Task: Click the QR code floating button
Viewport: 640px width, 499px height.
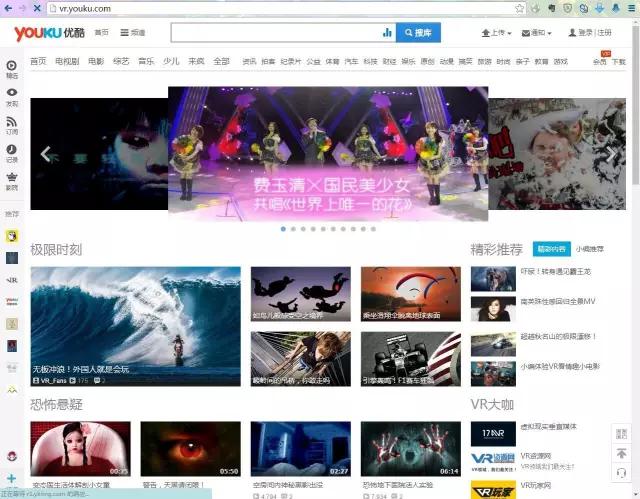Action: point(621,433)
